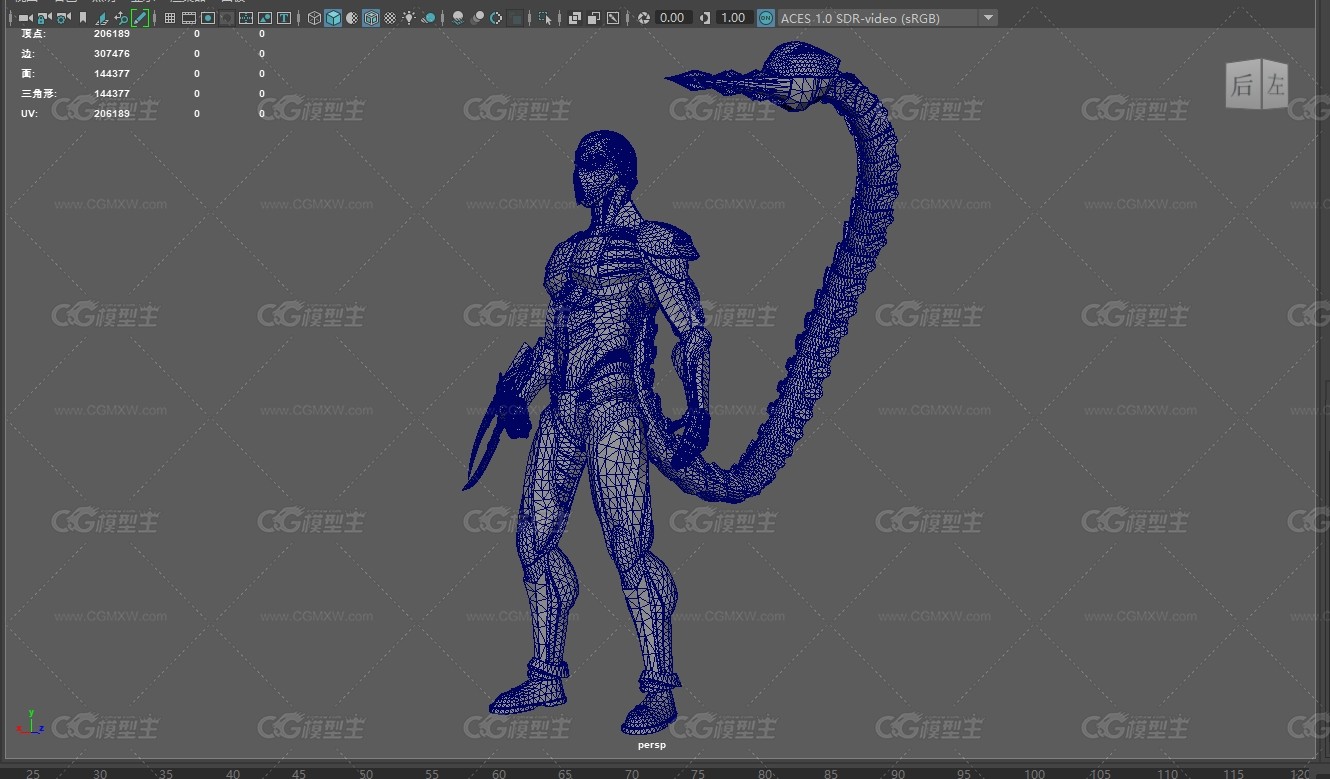This screenshot has width=1330, height=779.
Task: Click the 顶点 value 206189
Action: 112,33
